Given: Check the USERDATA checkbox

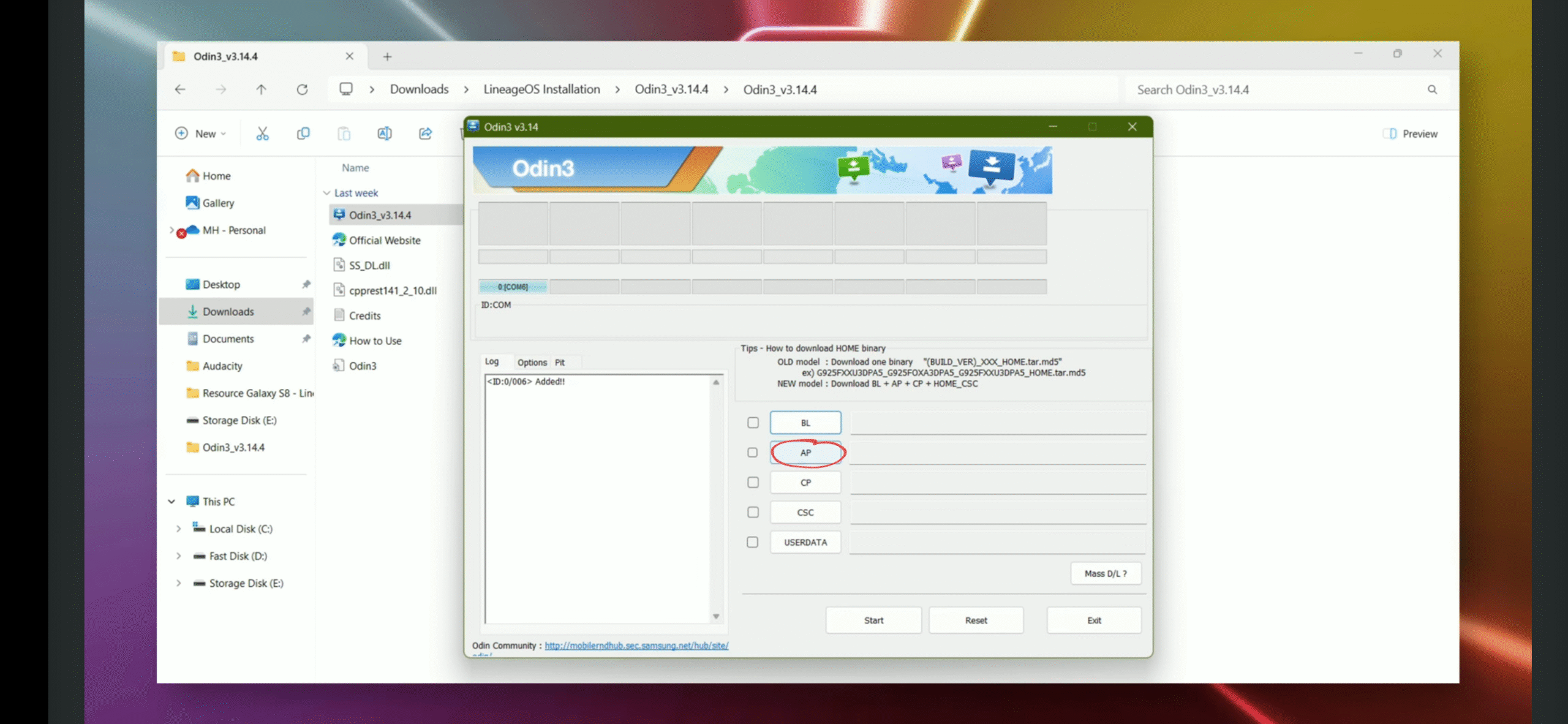Looking at the screenshot, I should pos(753,542).
